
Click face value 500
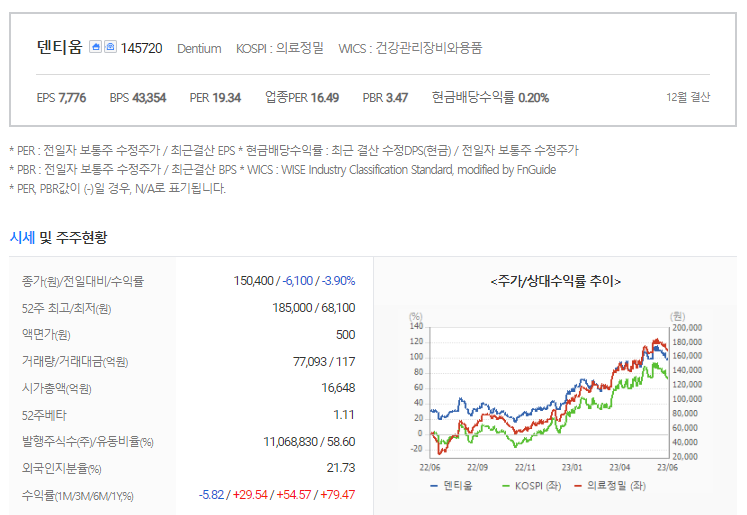click(345, 334)
